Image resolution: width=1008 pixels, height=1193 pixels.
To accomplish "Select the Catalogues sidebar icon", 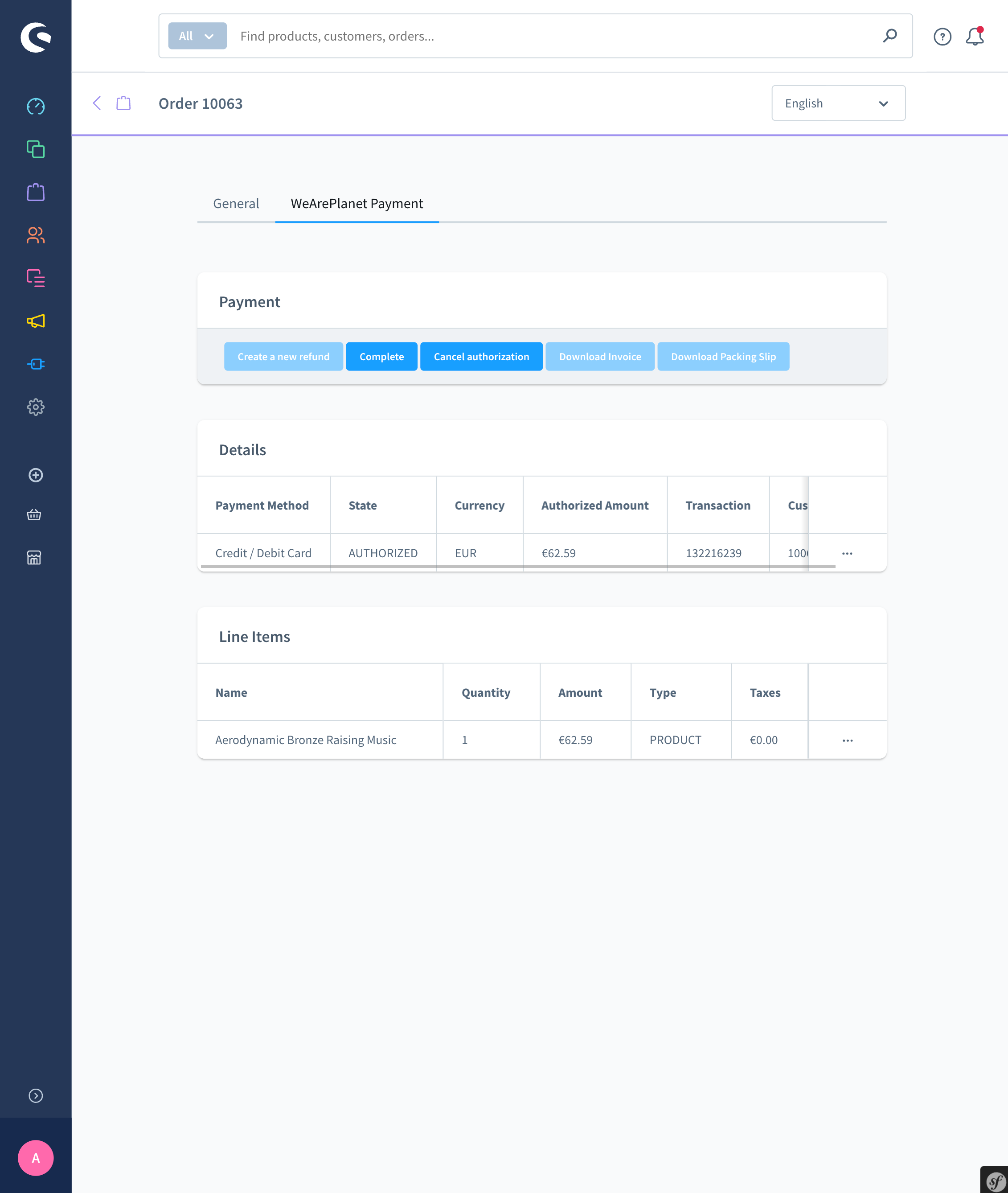I will (x=36, y=150).
